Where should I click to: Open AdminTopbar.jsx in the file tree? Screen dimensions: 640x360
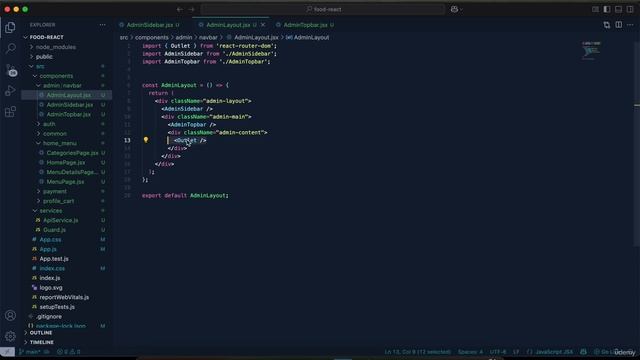[x=69, y=114]
